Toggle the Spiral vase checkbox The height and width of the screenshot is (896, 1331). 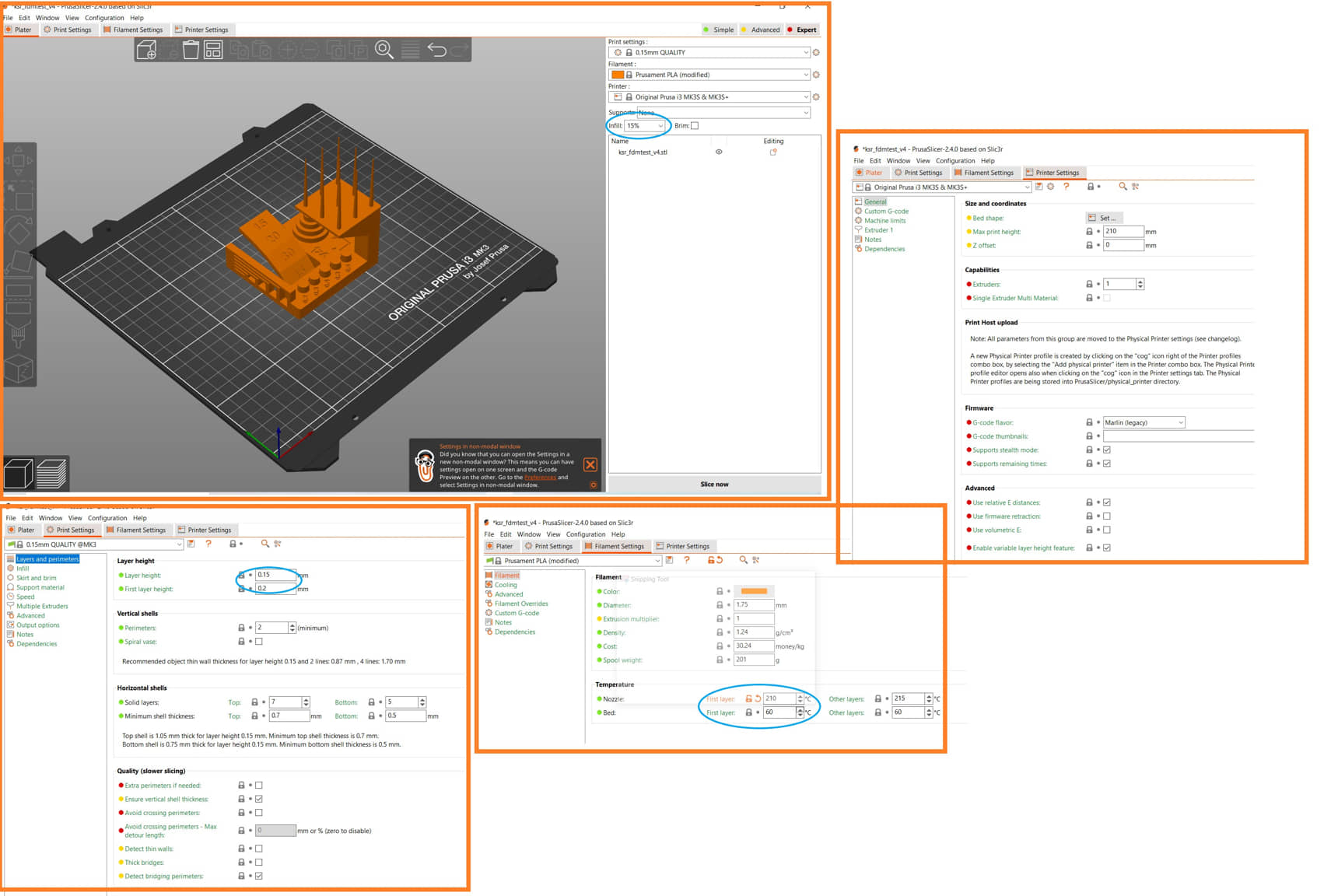[259, 642]
